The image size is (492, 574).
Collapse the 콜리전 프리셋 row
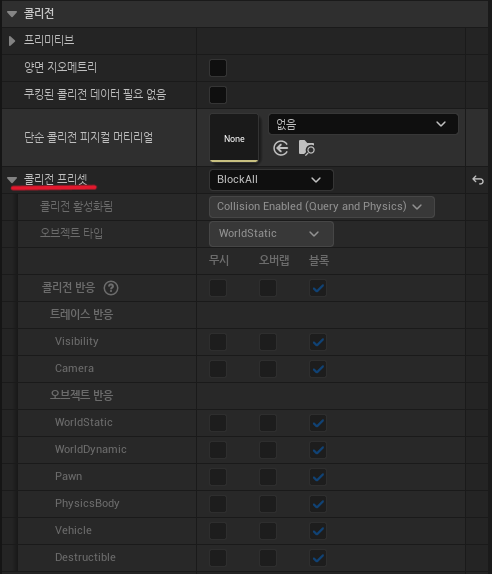(x=12, y=180)
